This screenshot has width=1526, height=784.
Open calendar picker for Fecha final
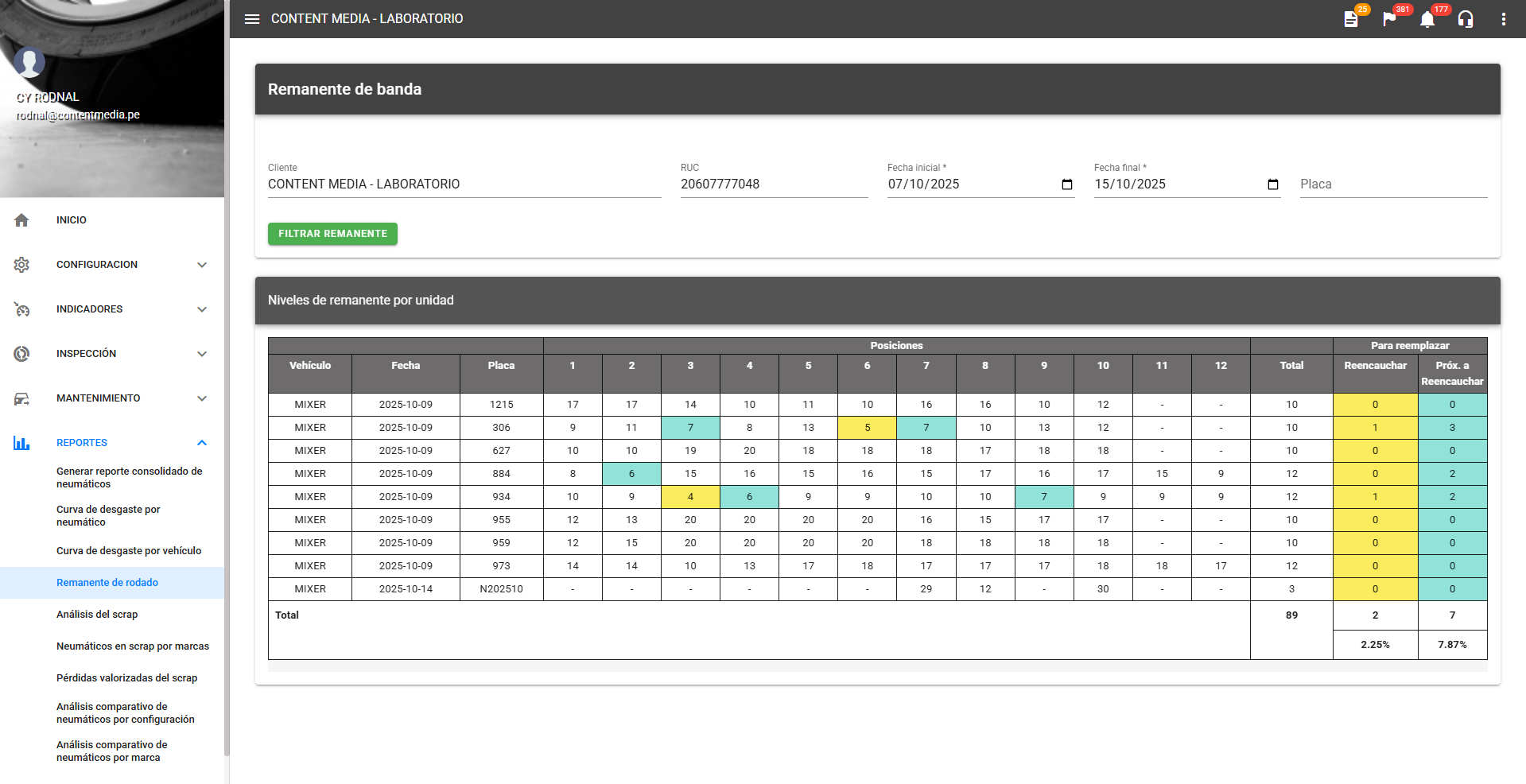point(1273,184)
